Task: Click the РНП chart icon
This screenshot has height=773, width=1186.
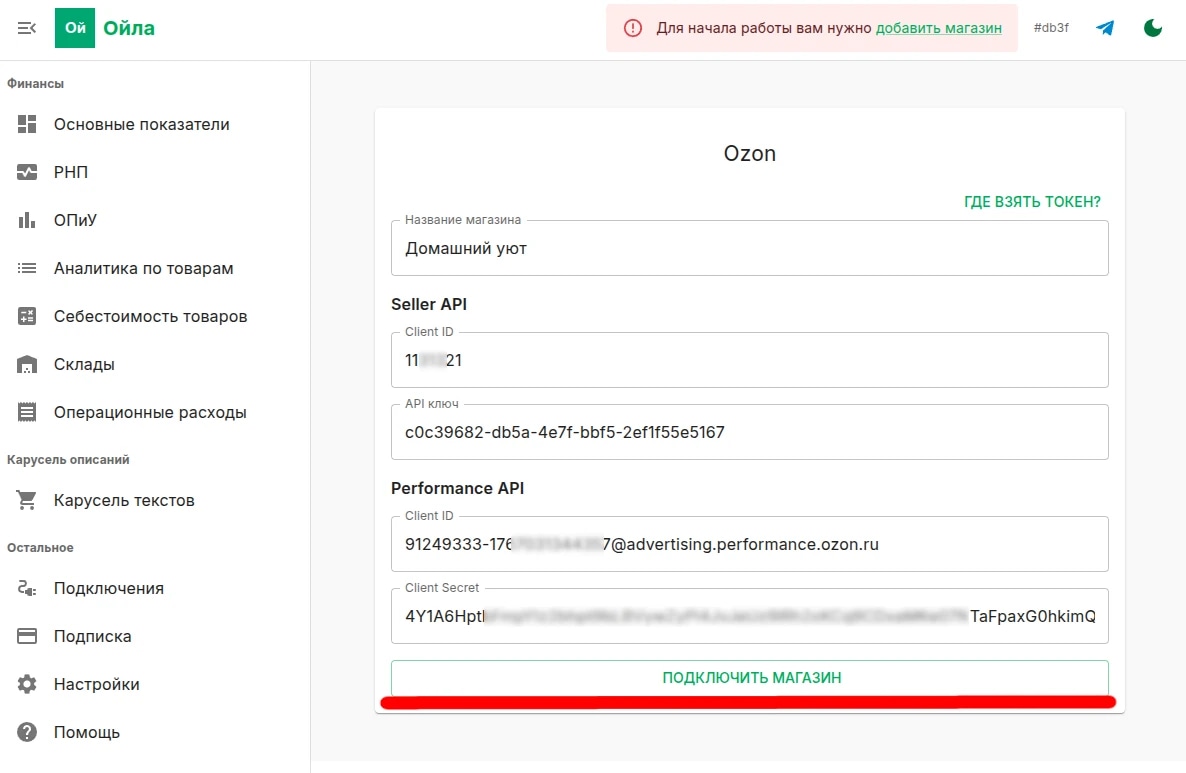Action: [27, 172]
